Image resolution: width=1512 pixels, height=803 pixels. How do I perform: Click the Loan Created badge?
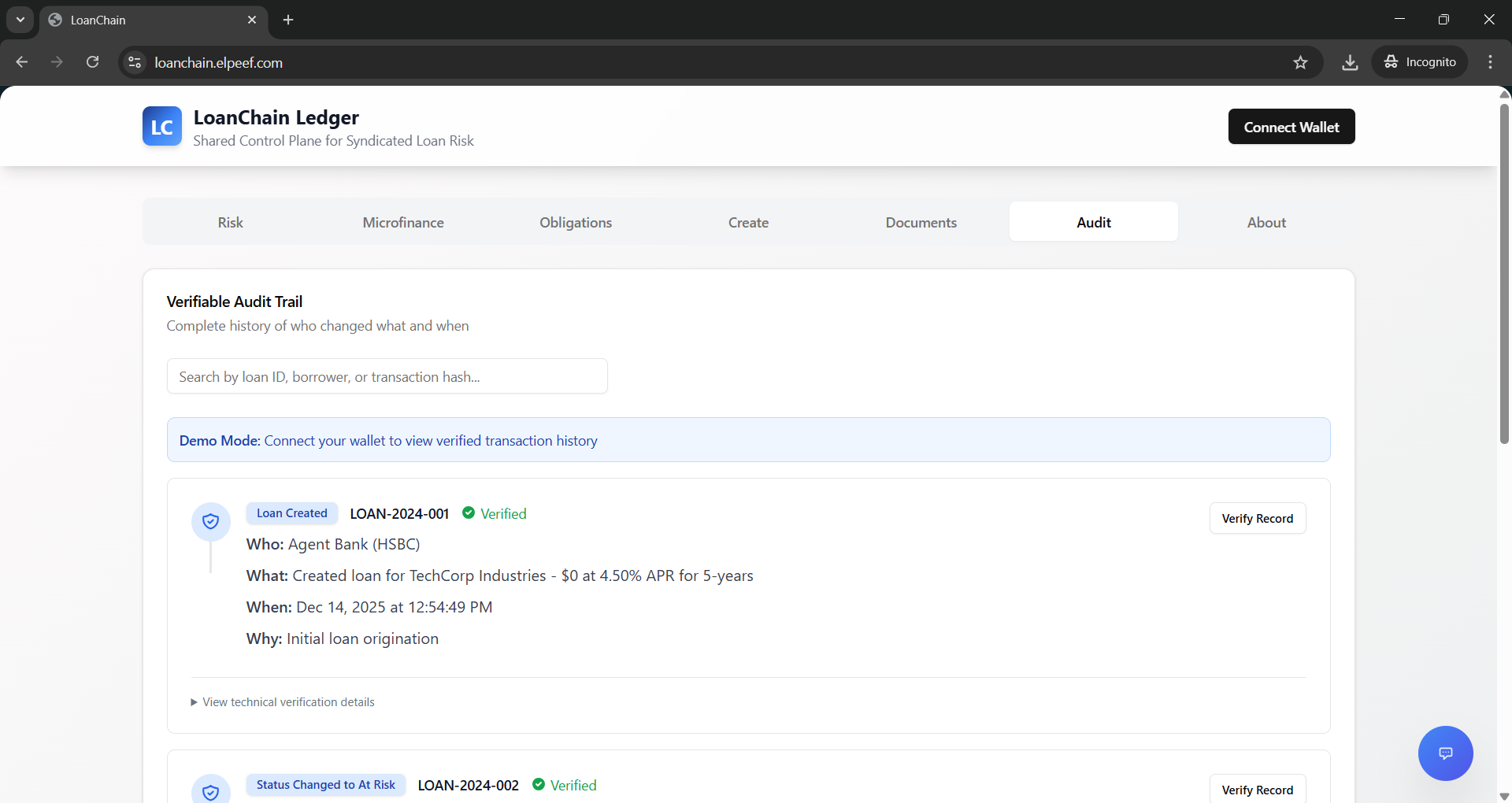pyautogui.click(x=292, y=513)
